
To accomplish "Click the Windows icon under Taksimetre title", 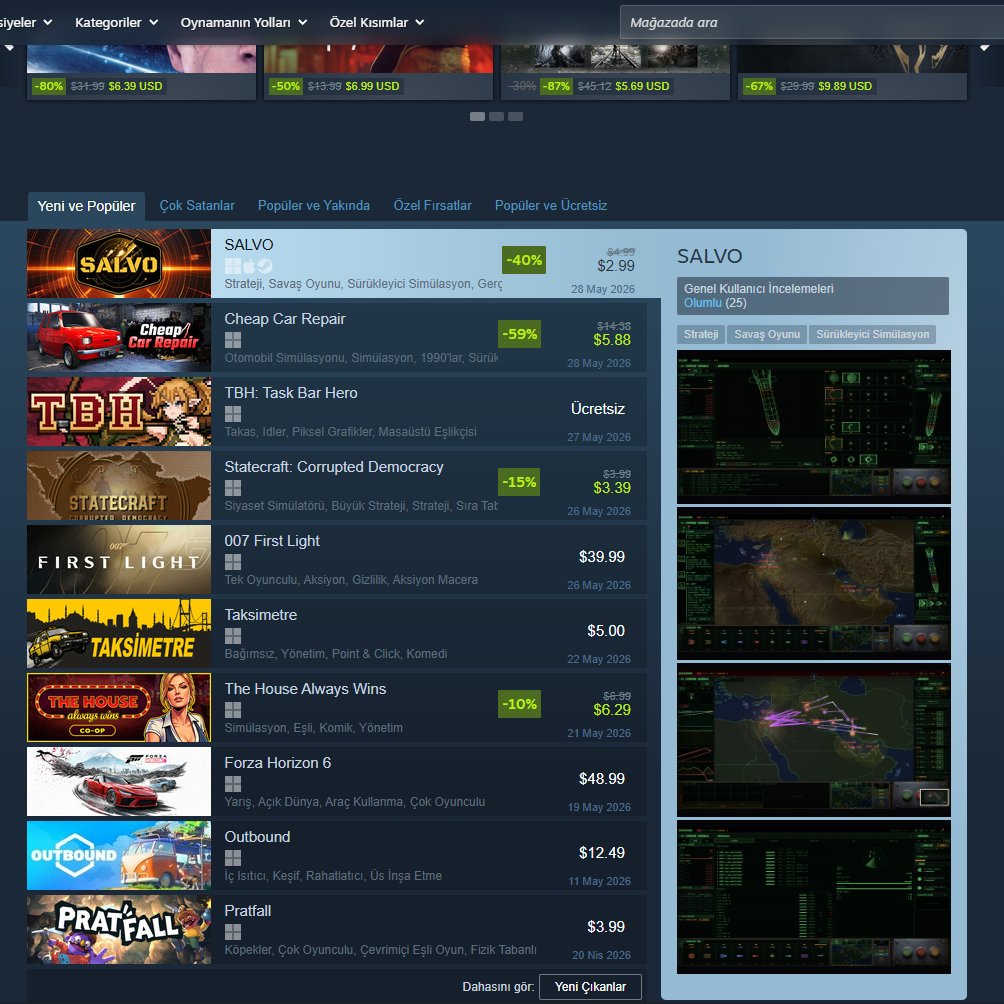I will pyautogui.click(x=233, y=636).
